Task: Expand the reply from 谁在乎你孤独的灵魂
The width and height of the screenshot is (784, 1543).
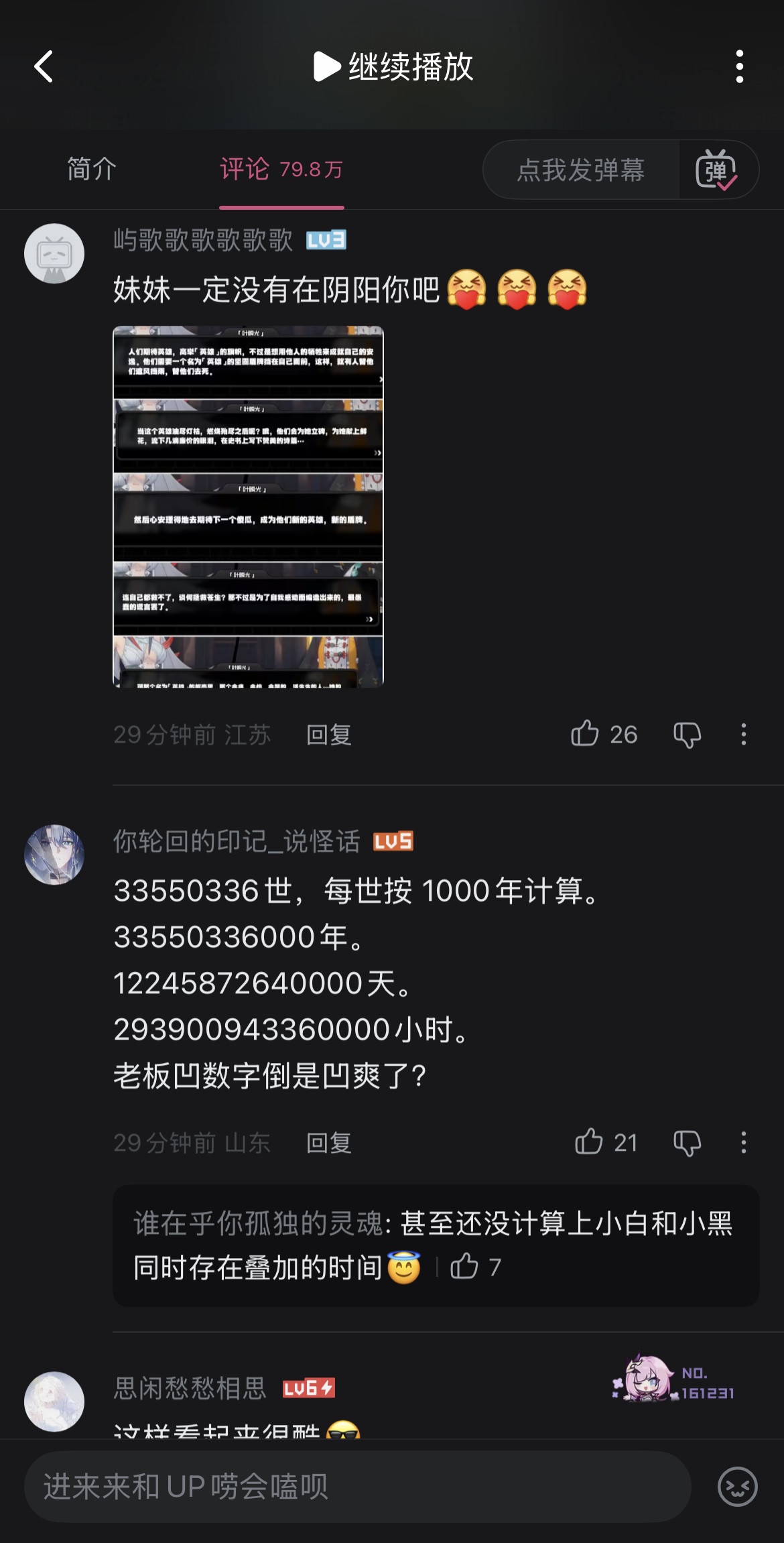Action: 436,1245
